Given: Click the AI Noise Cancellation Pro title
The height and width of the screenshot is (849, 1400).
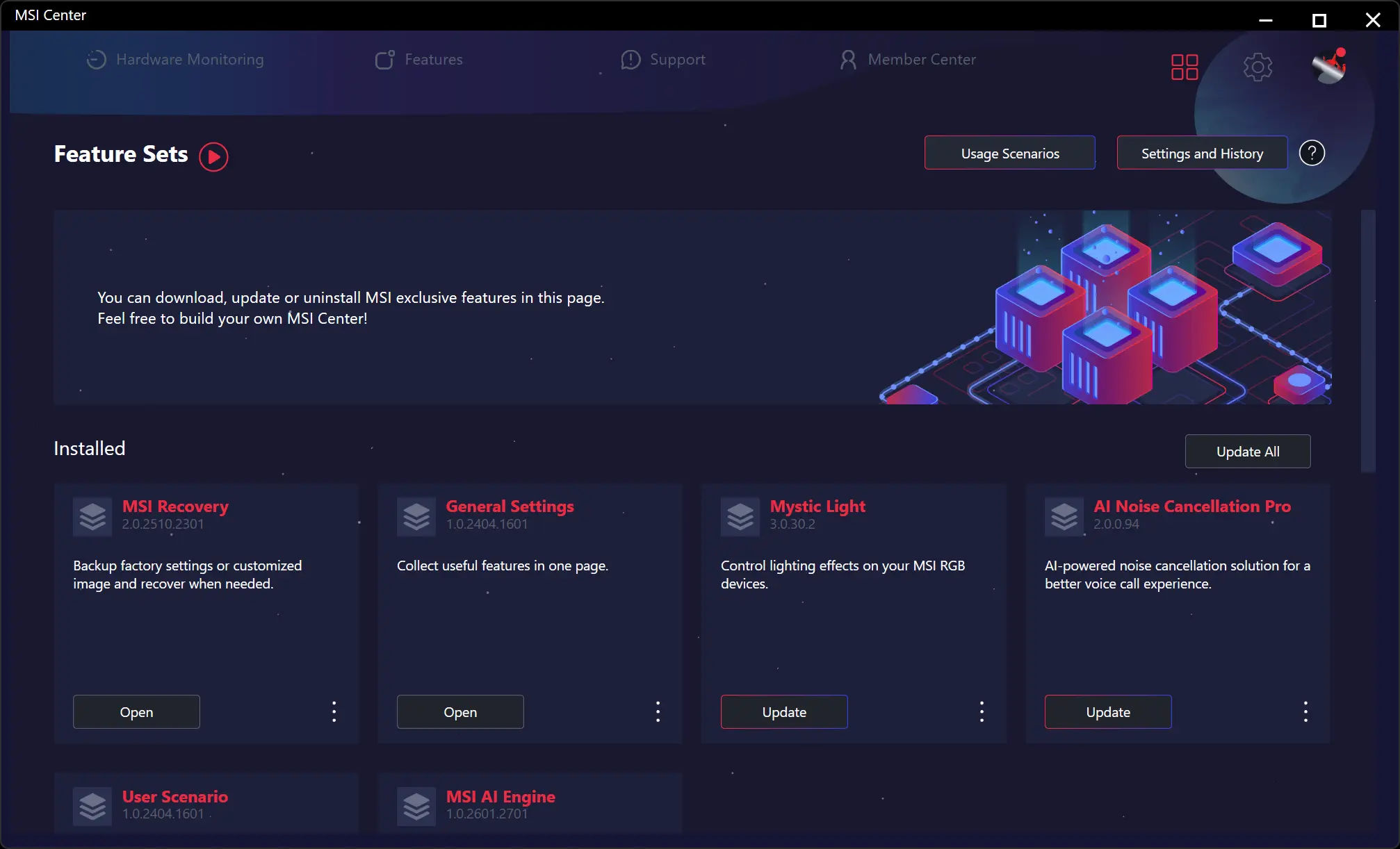Looking at the screenshot, I should coord(1192,506).
